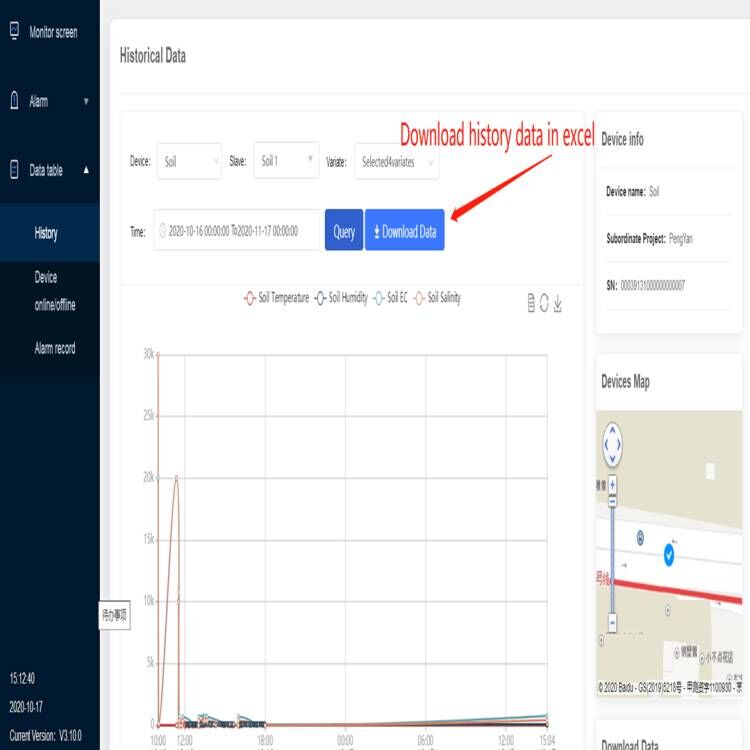Screen dimensions: 750x750
Task: Click the Download Data button
Action: 404,230
